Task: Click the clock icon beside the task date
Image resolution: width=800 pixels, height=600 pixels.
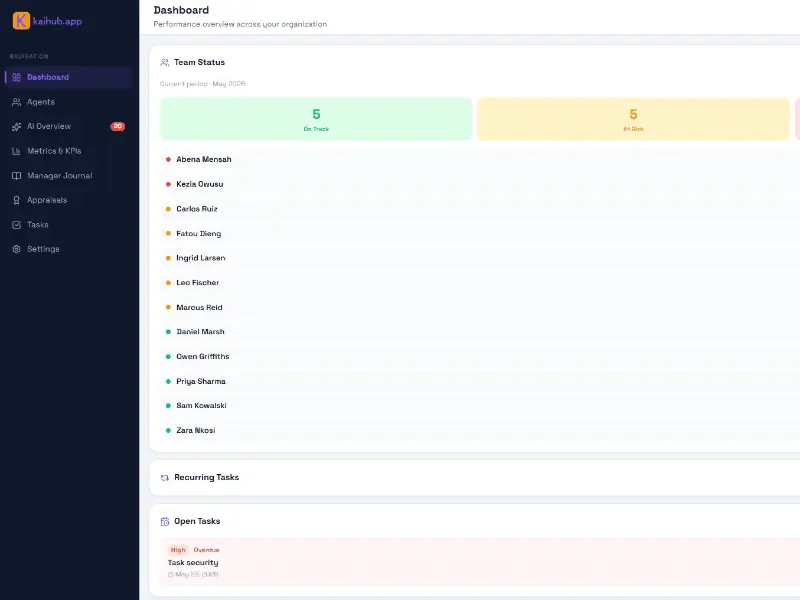Action: coord(170,574)
